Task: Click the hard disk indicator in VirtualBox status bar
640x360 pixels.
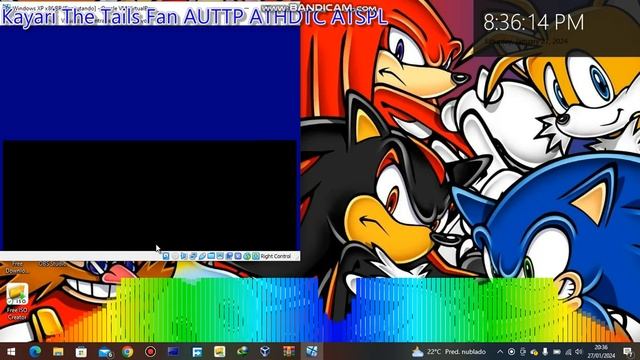Action: [x=166, y=256]
